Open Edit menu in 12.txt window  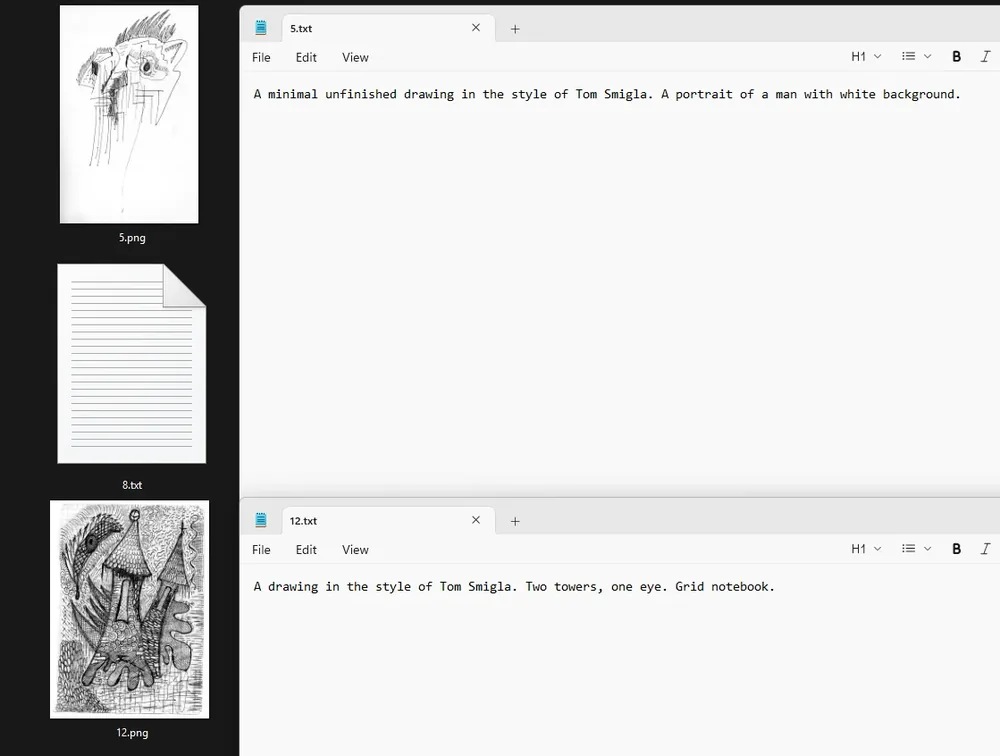click(x=306, y=550)
